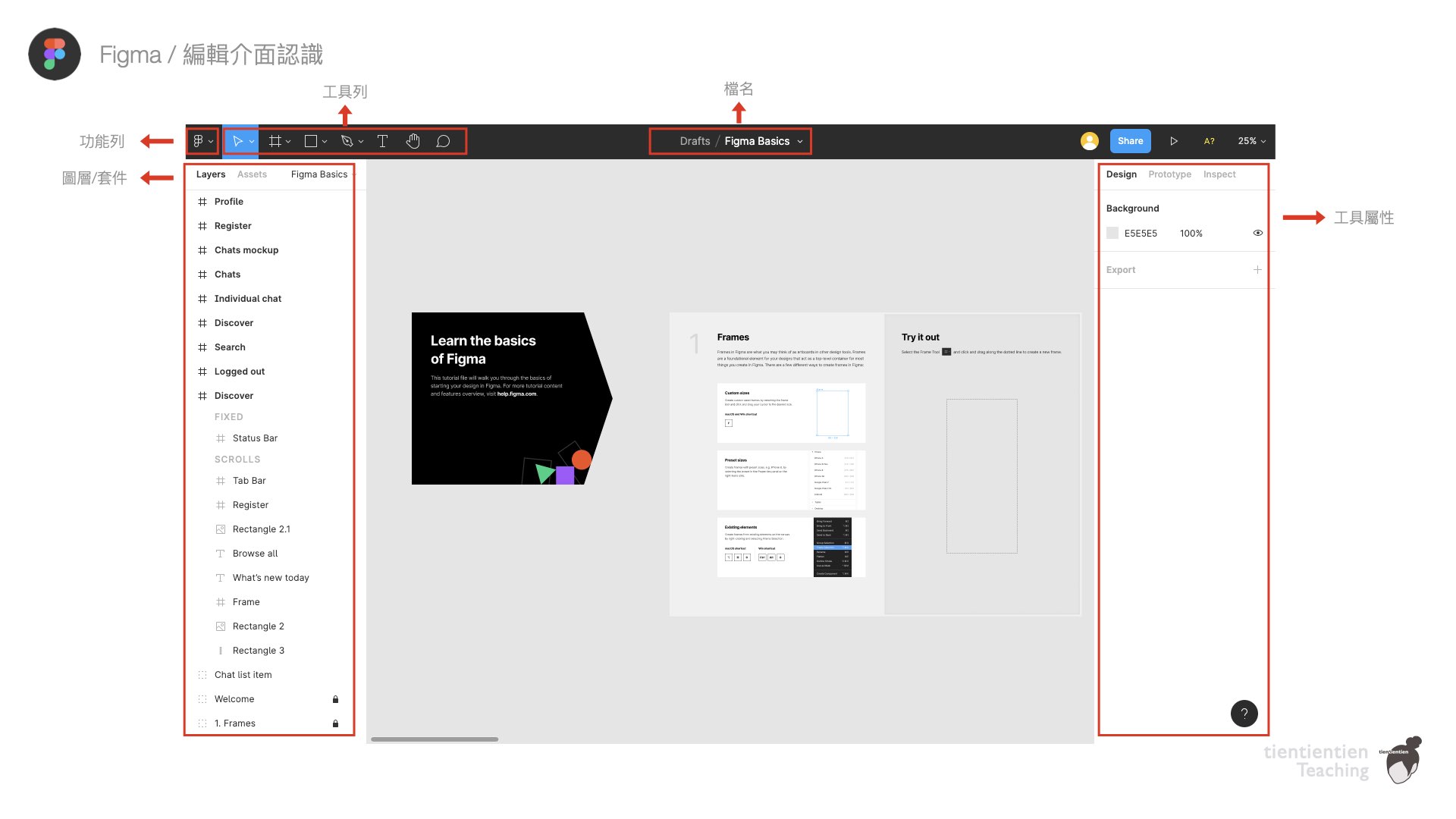Open the Figma main menu icon
The width and height of the screenshot is (1456, 819).
[199, 141]
